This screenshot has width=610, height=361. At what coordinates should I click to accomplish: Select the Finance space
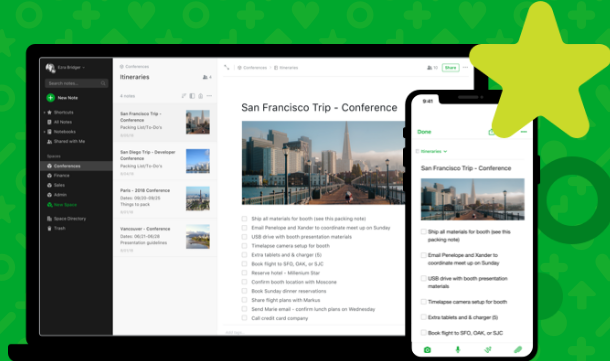point(61,175)
